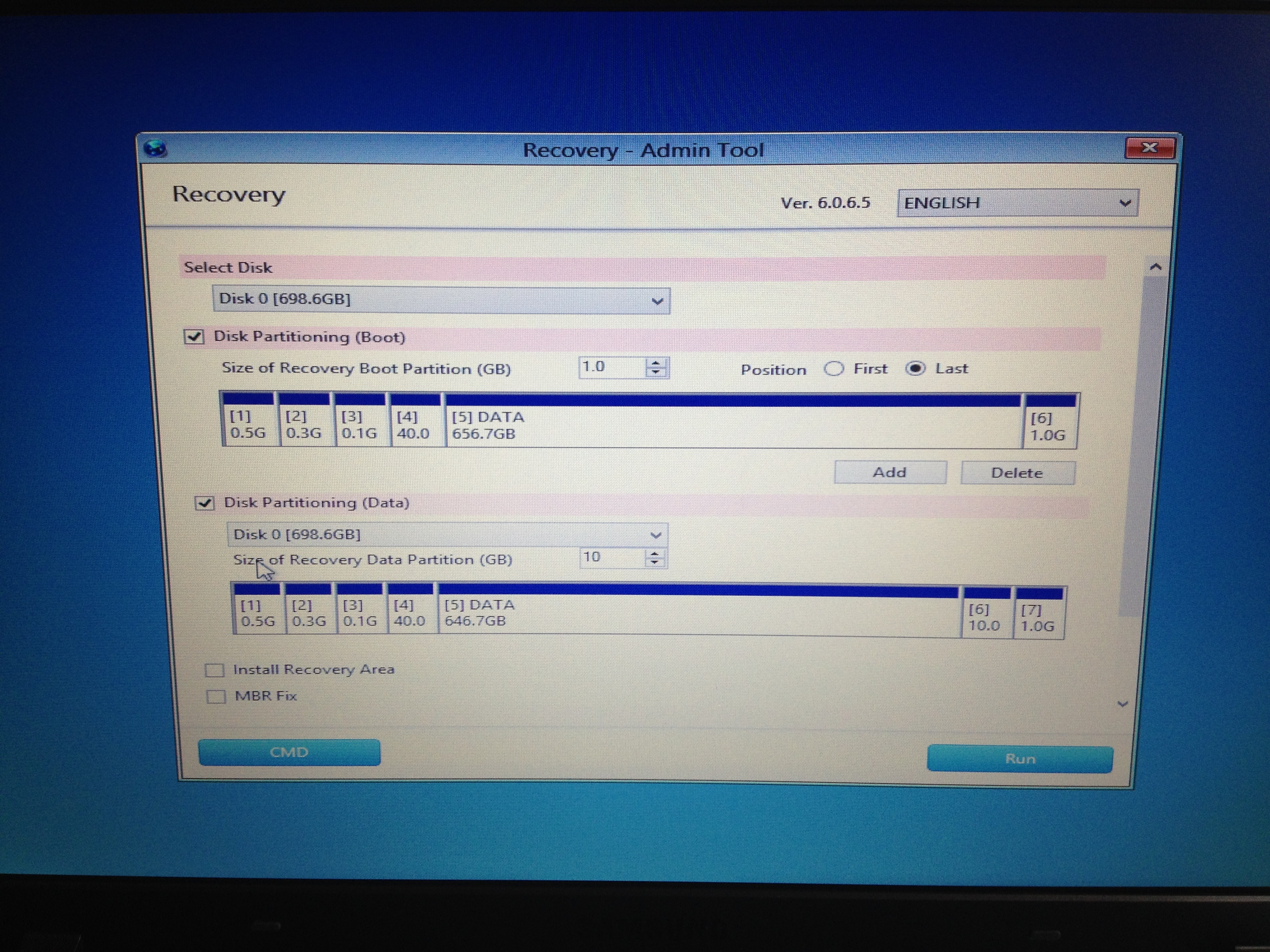Select data layout partition [1] 0.5G block
Screen dimensions: 1270x952
pyautogui.click(x=258, y=609)
